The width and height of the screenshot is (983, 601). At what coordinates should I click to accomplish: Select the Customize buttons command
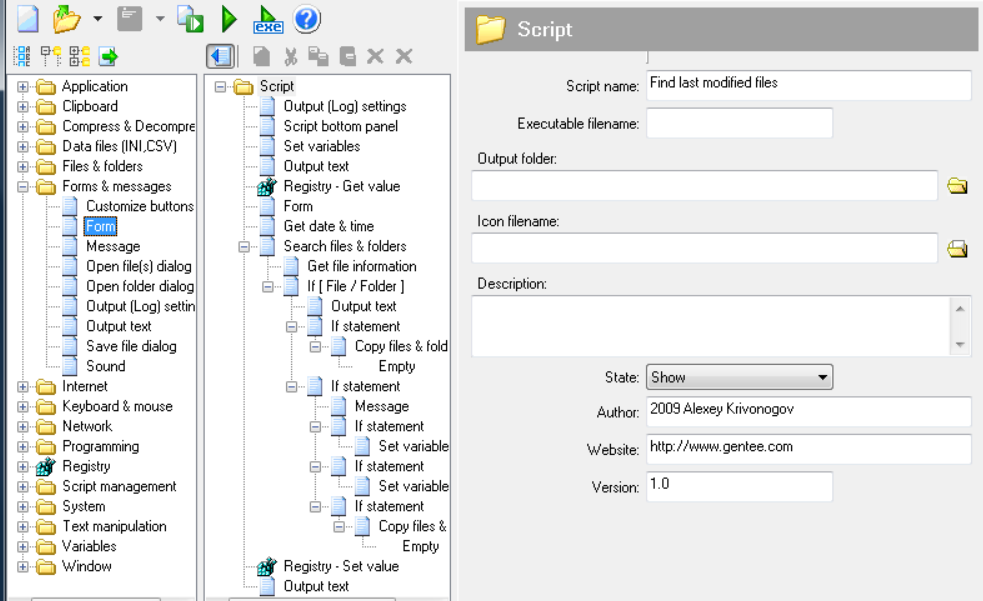tap(140, 206)
